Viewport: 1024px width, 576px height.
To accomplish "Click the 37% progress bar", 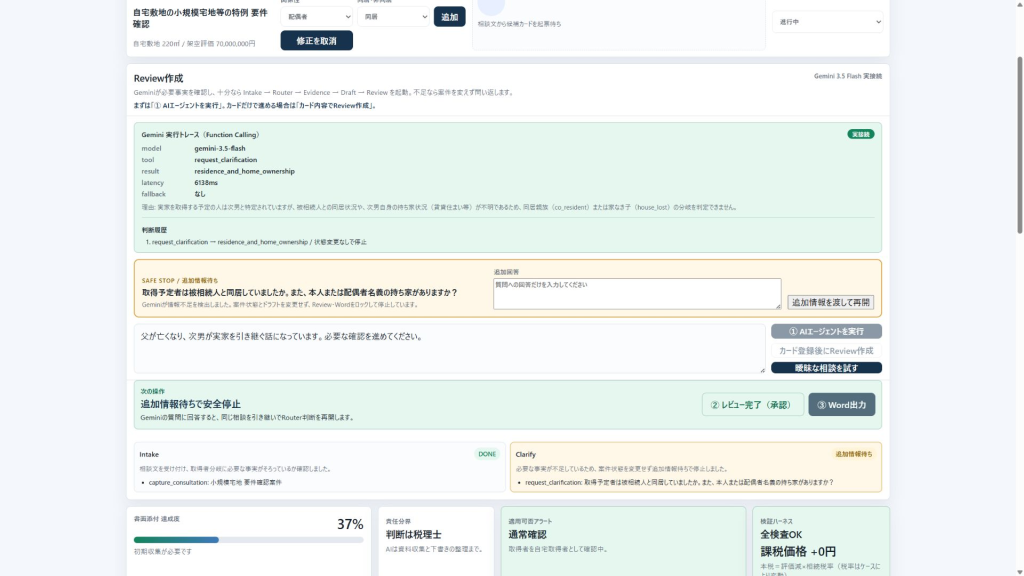I will pyautogui.click(x=248, y=540).
